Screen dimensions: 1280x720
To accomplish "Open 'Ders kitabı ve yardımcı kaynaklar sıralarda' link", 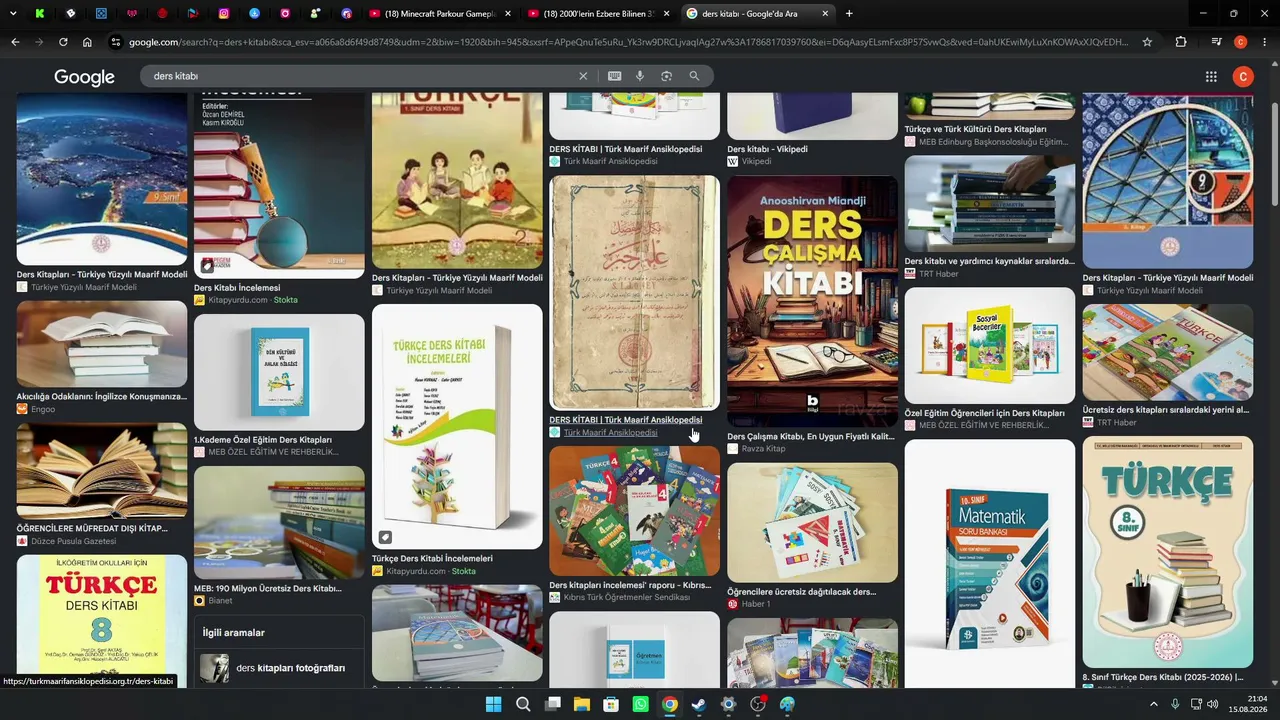I will pyautogui.click(x=990, y=261).
